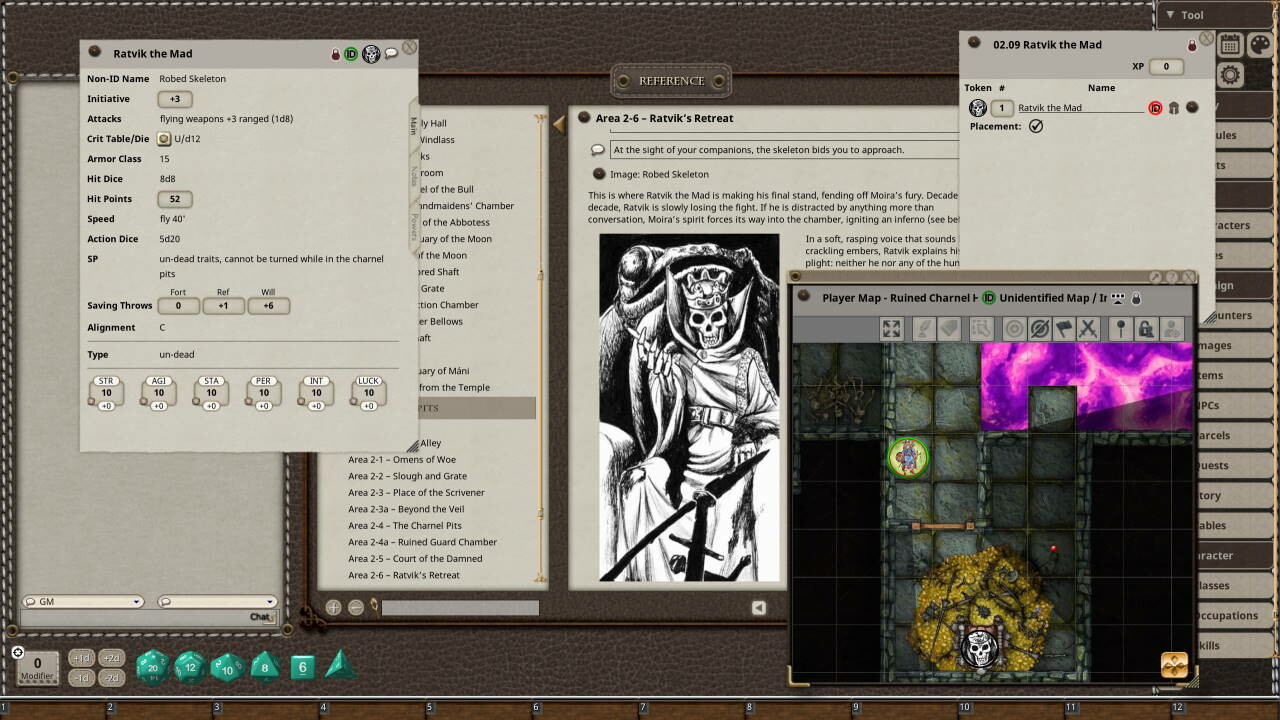Click the XP input field in the encounter window

[x=1166, y=66]
